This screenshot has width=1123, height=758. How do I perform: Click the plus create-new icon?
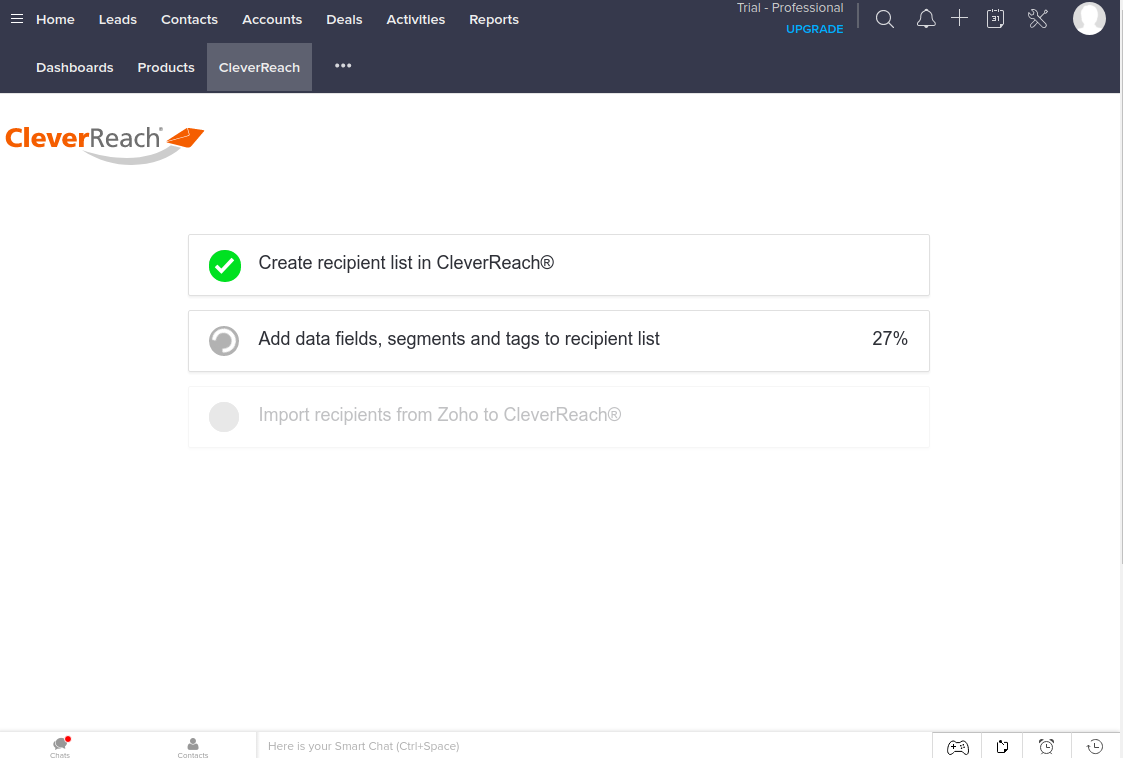[x=960, y=19]
